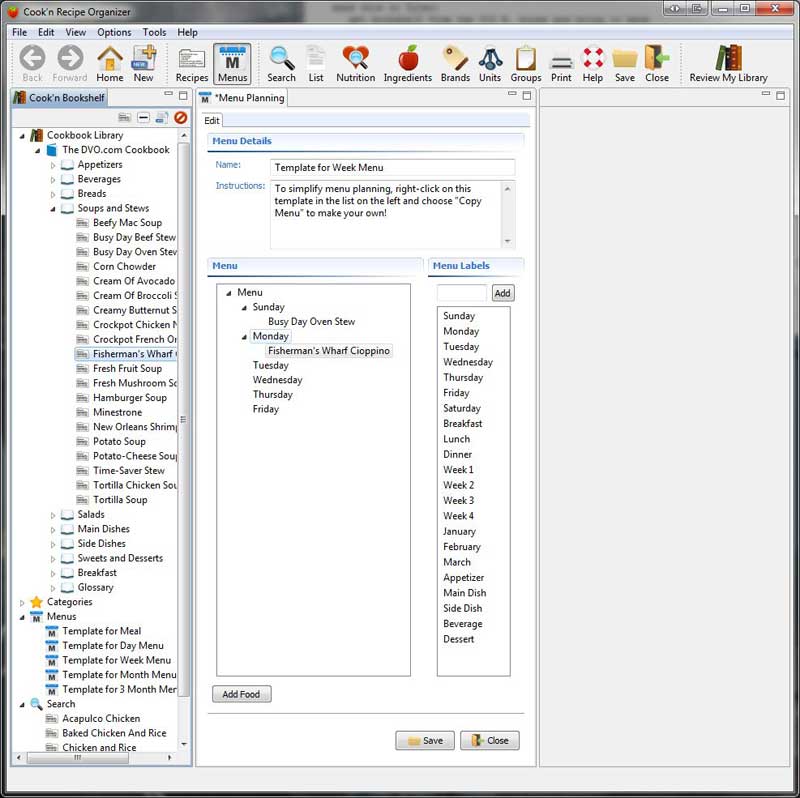Click the Brands tag icon
Viewport: 800px width, 798px height.
pyautogui.click(x=455, y=64)
